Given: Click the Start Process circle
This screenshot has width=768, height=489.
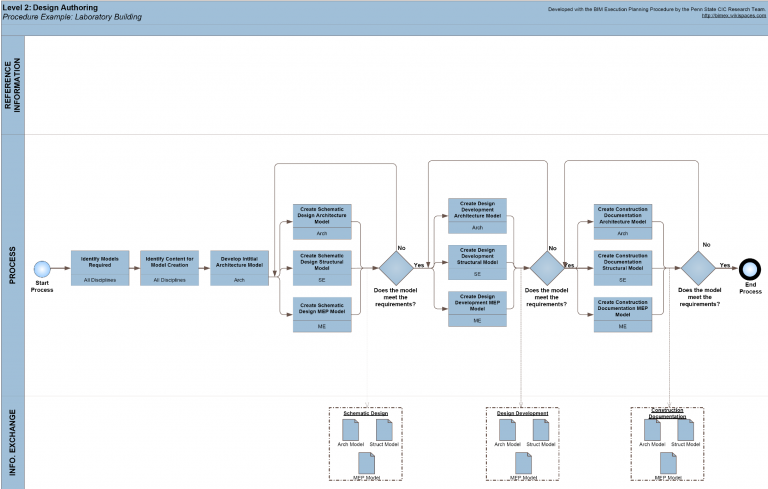Looking at the screenshot, I should (x=42, y=268).
